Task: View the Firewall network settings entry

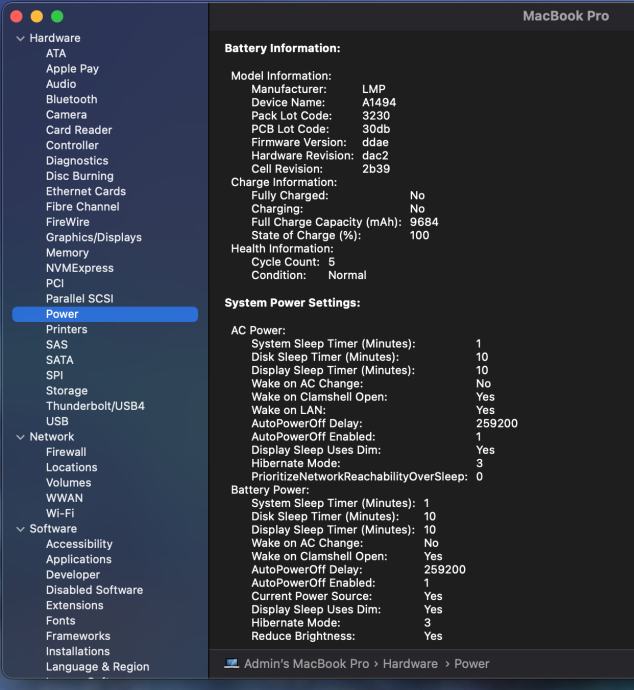Action: click(x=66, y=452)
